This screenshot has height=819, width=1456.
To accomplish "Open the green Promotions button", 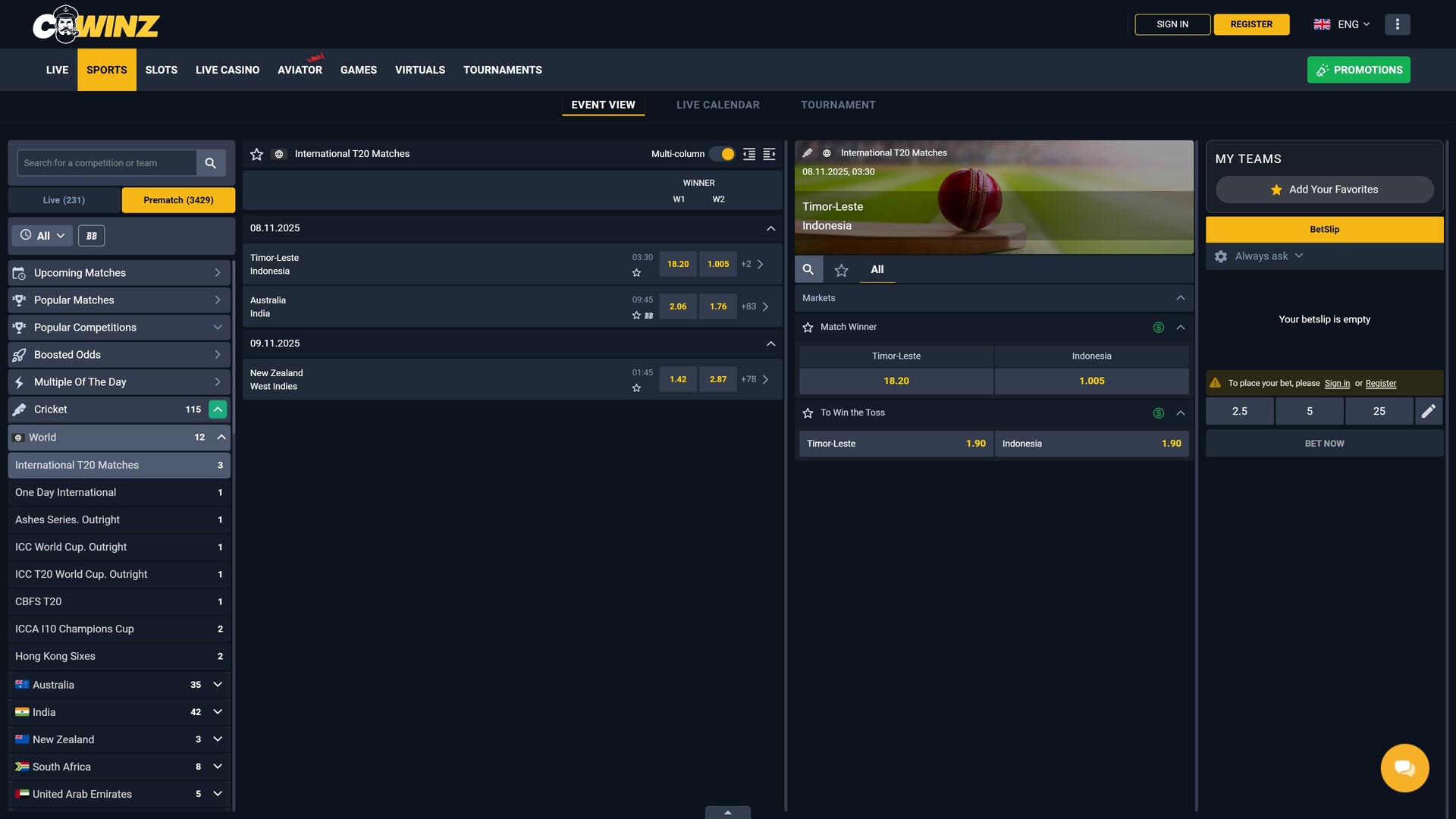I will pos(1358,70).
